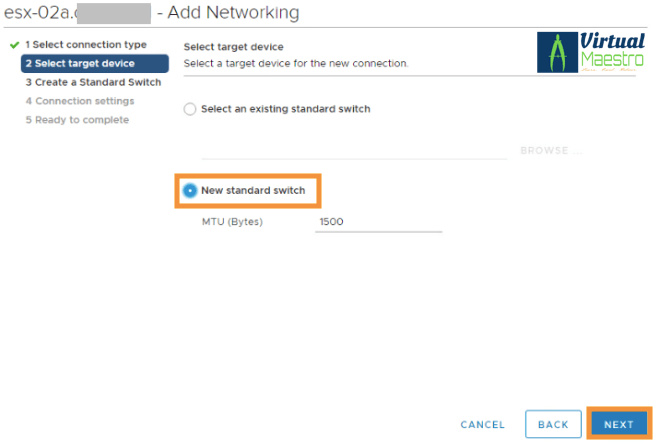Click the bold 'Select target device' page heading

pos(234,47)
